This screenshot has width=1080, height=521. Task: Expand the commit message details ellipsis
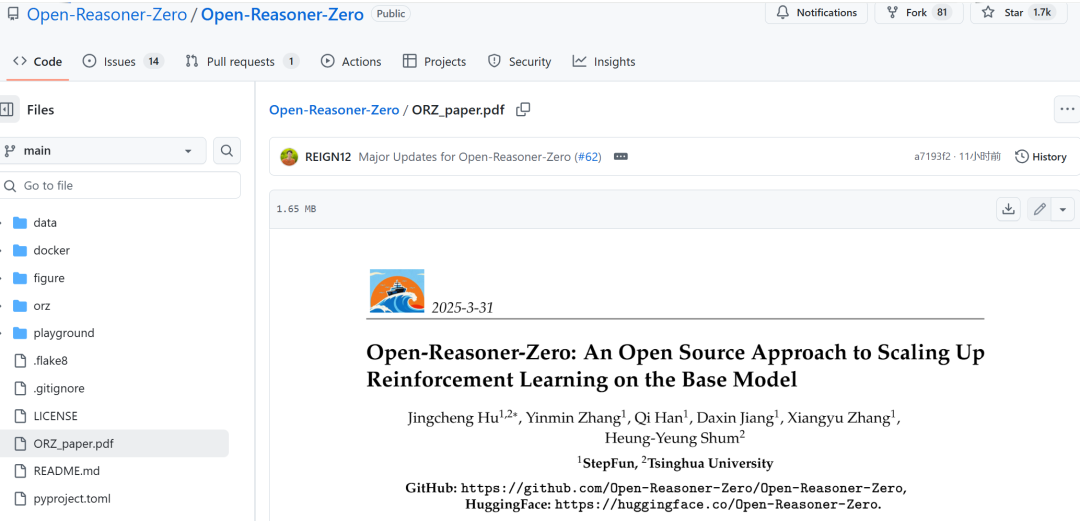coord(621,156)
